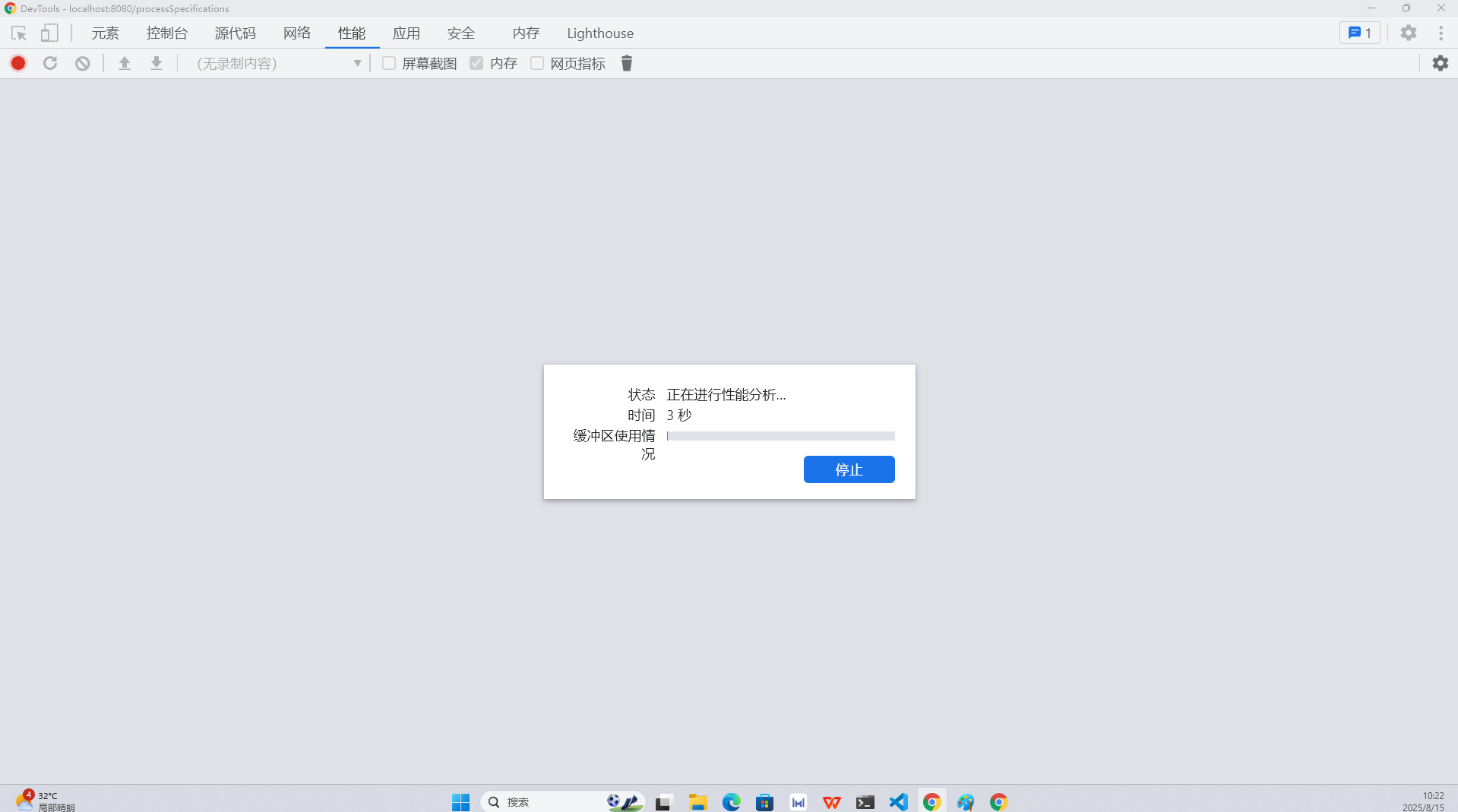Image resolution: width=1458 pixels, height=812 pixels.
Task: Toggle the device toolbar icon
Action: pos(49,33)
